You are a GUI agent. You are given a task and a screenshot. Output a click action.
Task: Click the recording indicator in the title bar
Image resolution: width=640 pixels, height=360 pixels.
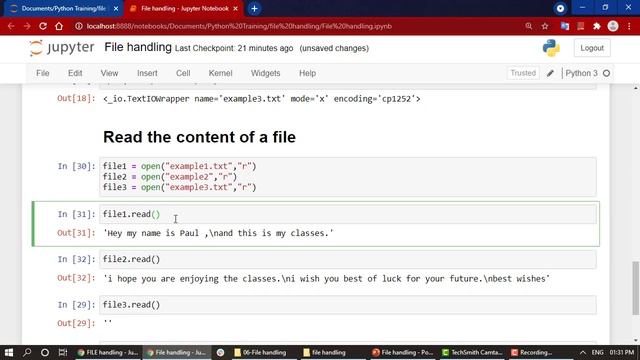click(560, 8)
